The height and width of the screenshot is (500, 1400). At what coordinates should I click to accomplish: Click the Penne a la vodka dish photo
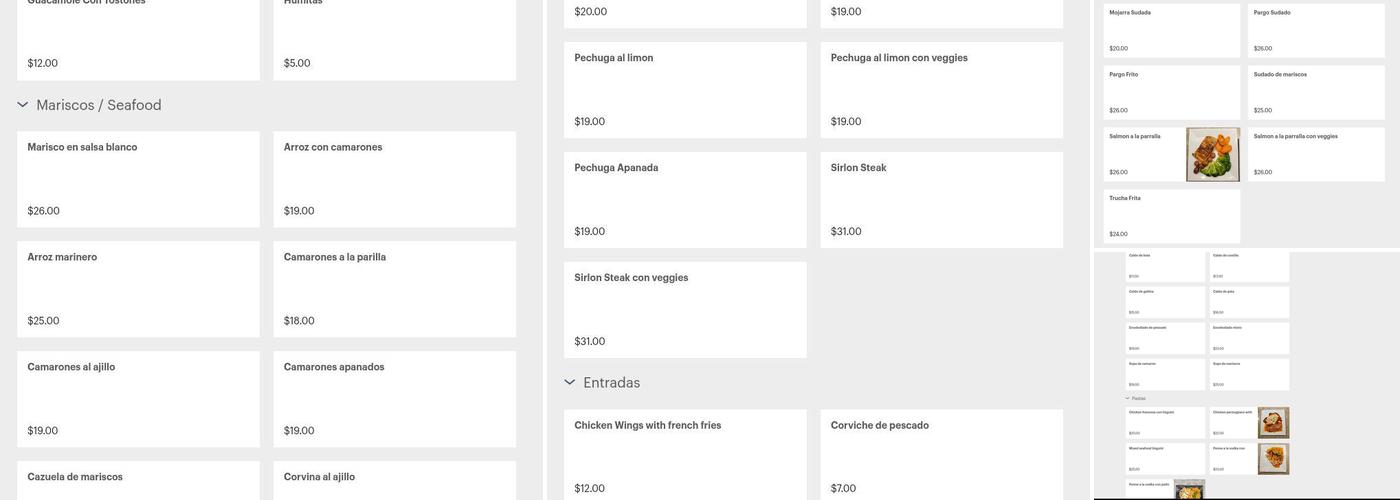(x=1273, y=458)
